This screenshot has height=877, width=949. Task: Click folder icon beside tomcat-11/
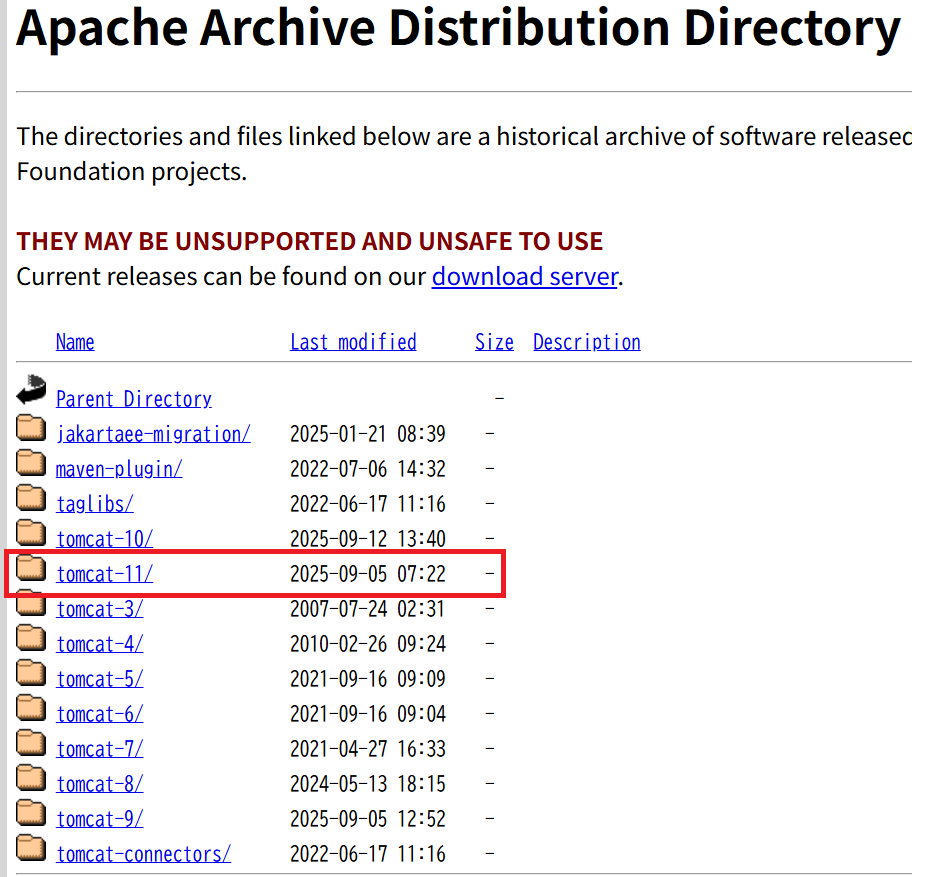point(31,568)
